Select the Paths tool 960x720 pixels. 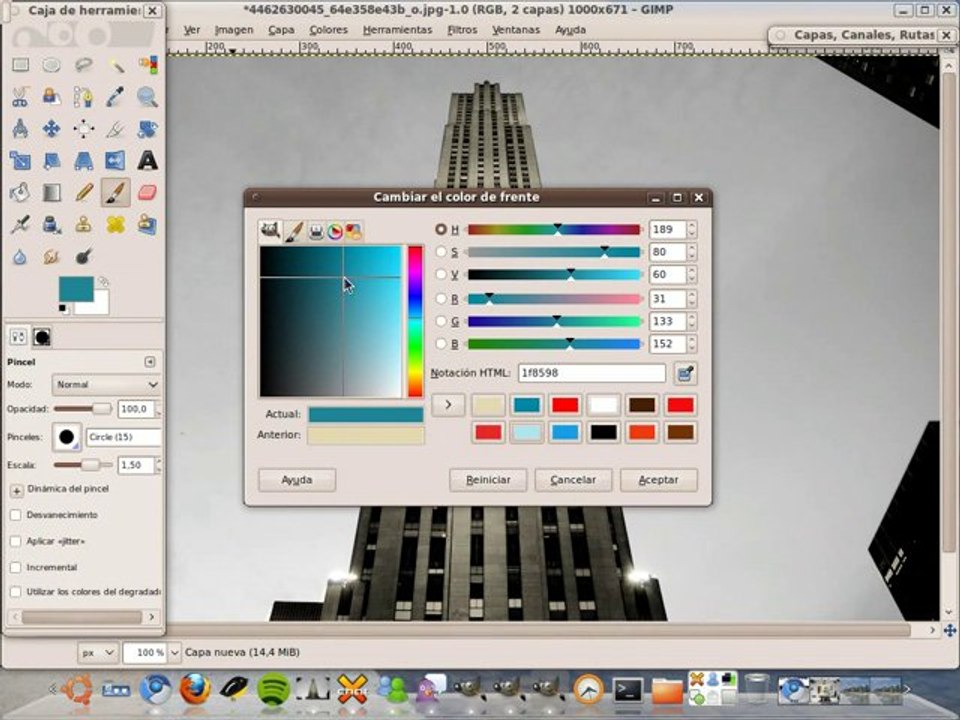click(83, 97)
